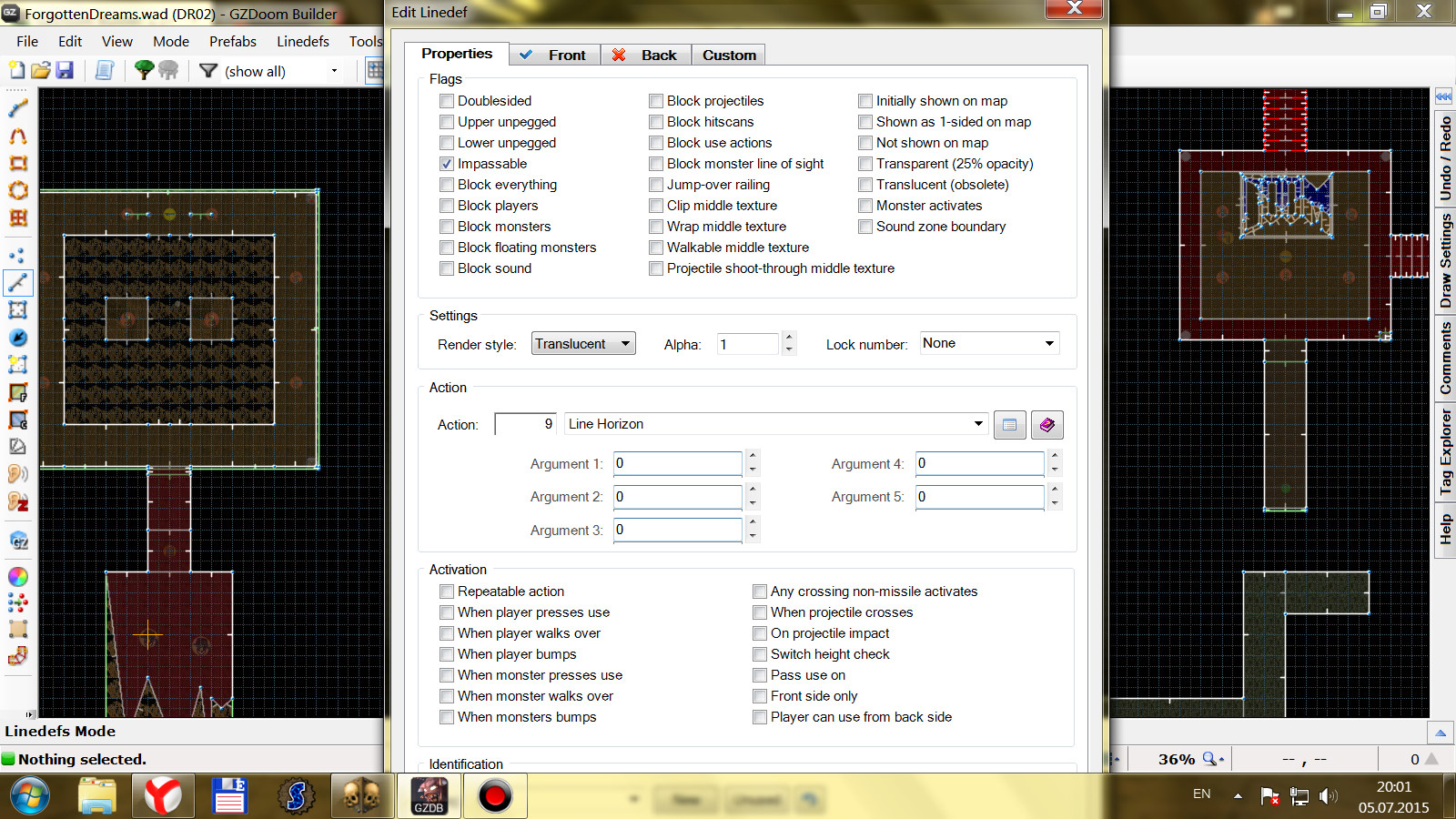Decrease Argument 4 with spinner down

1054,470
